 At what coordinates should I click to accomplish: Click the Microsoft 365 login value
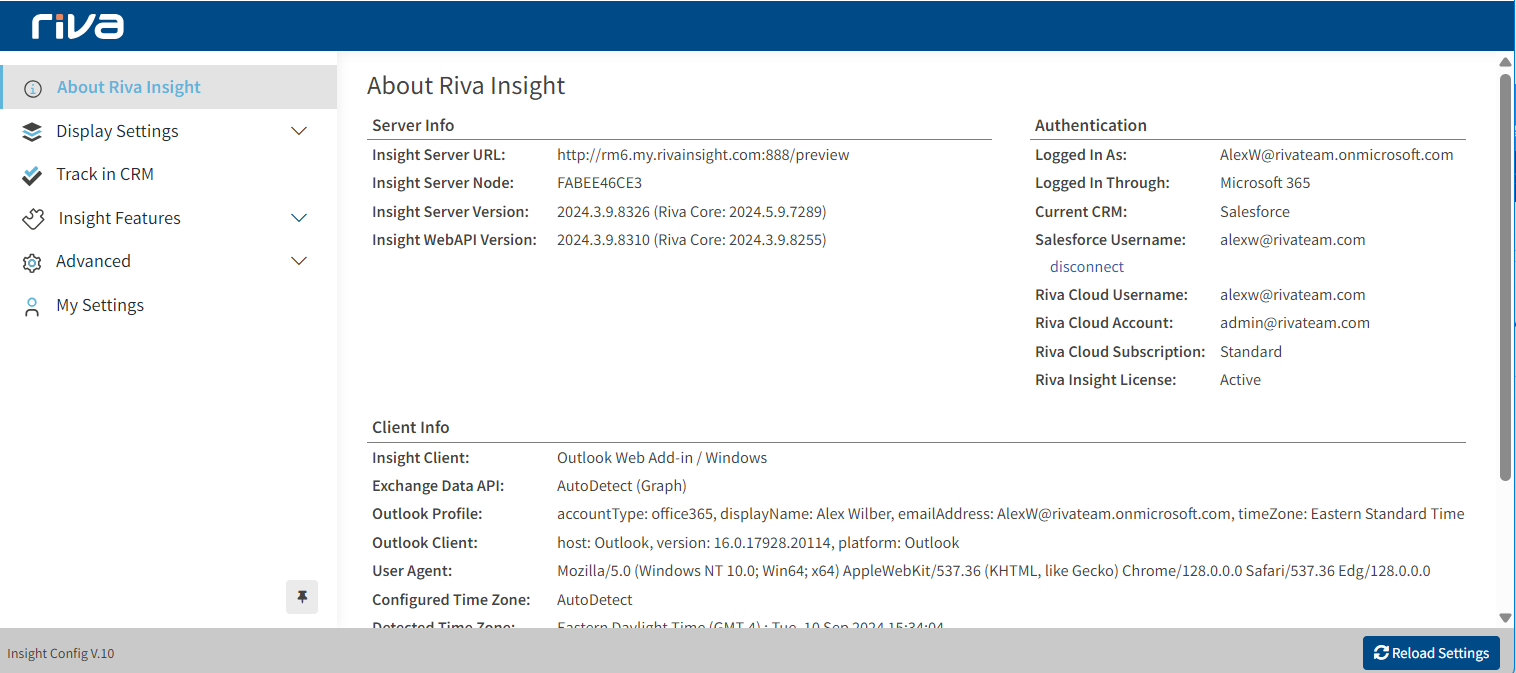pos(1265,183)
